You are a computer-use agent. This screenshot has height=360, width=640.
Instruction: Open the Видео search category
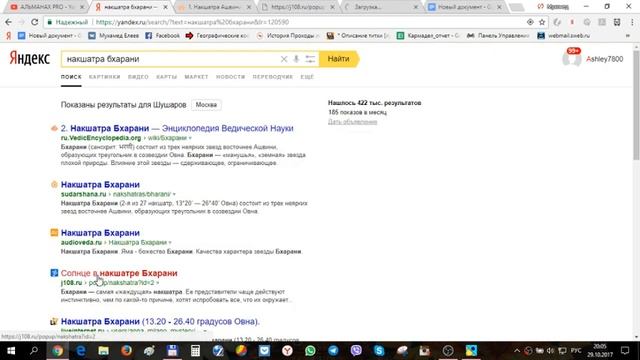pyautogui.click(x=138, y=77)
